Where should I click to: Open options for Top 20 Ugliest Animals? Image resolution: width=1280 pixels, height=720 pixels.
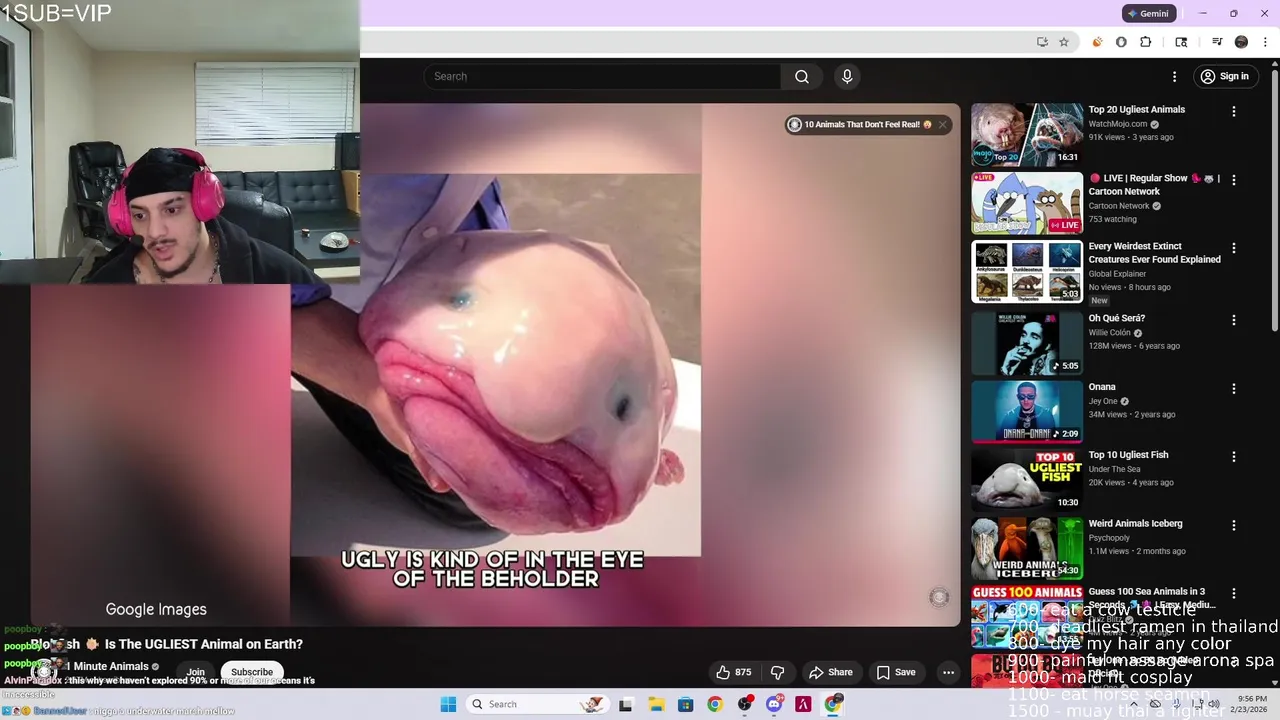[x=1234, y=111]
